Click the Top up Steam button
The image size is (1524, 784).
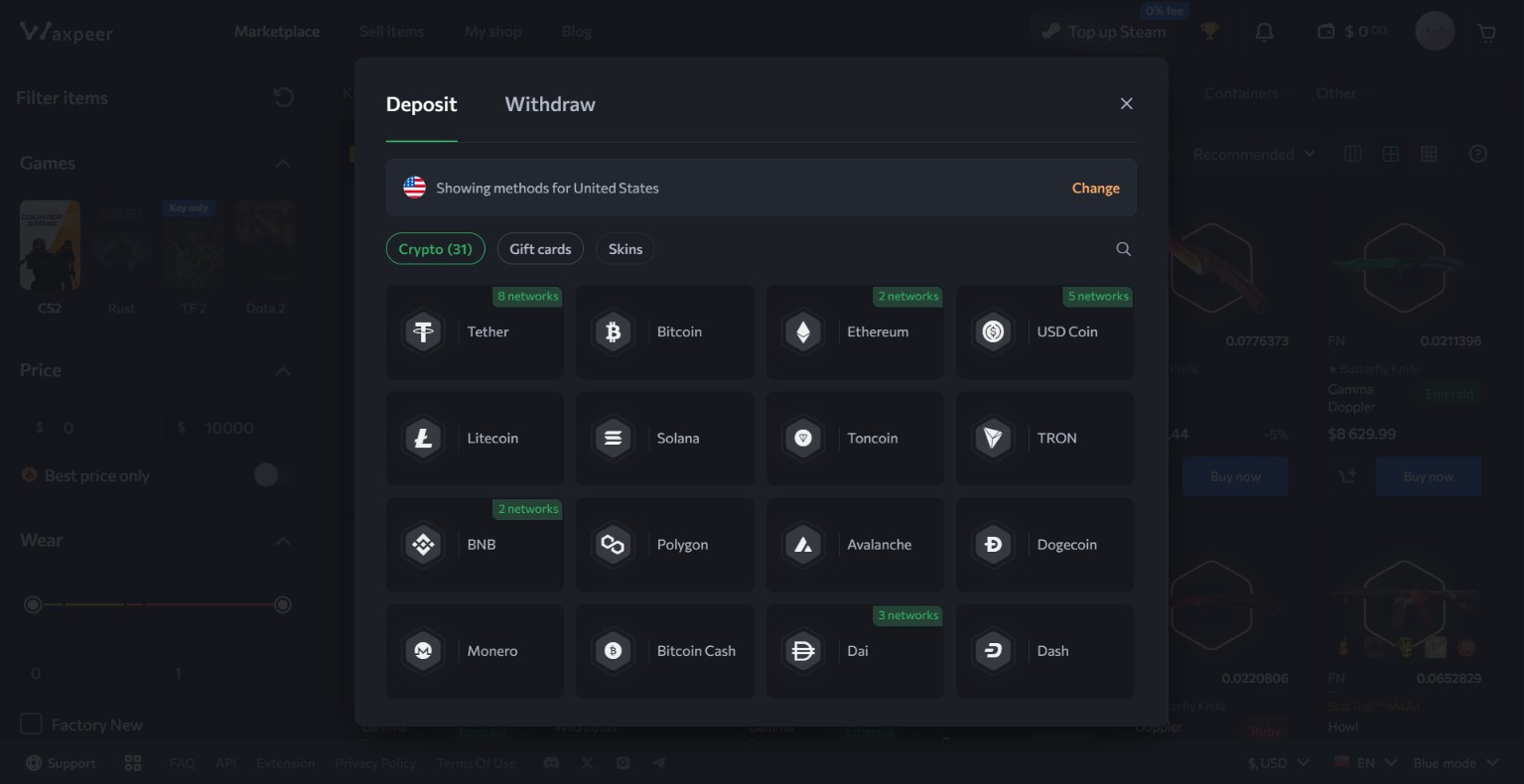(x=1102, y=32)
